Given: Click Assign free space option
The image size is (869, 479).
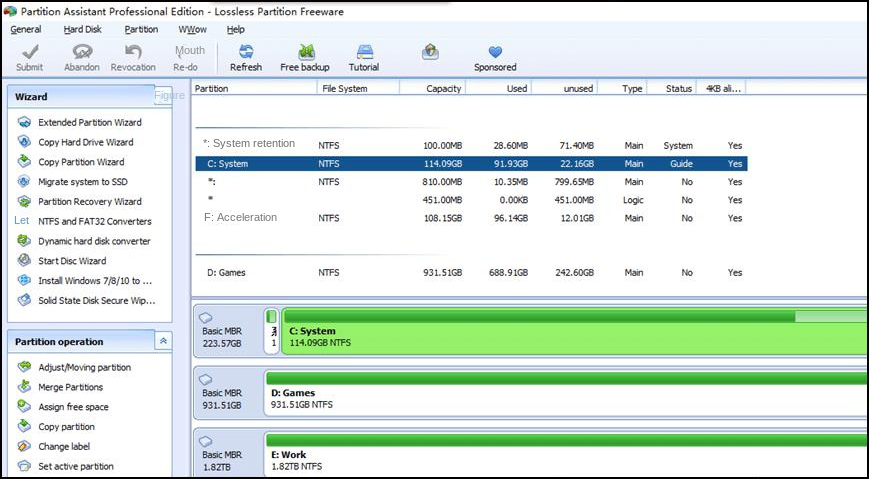Looking at the screenshot, I should coord(73,407).
